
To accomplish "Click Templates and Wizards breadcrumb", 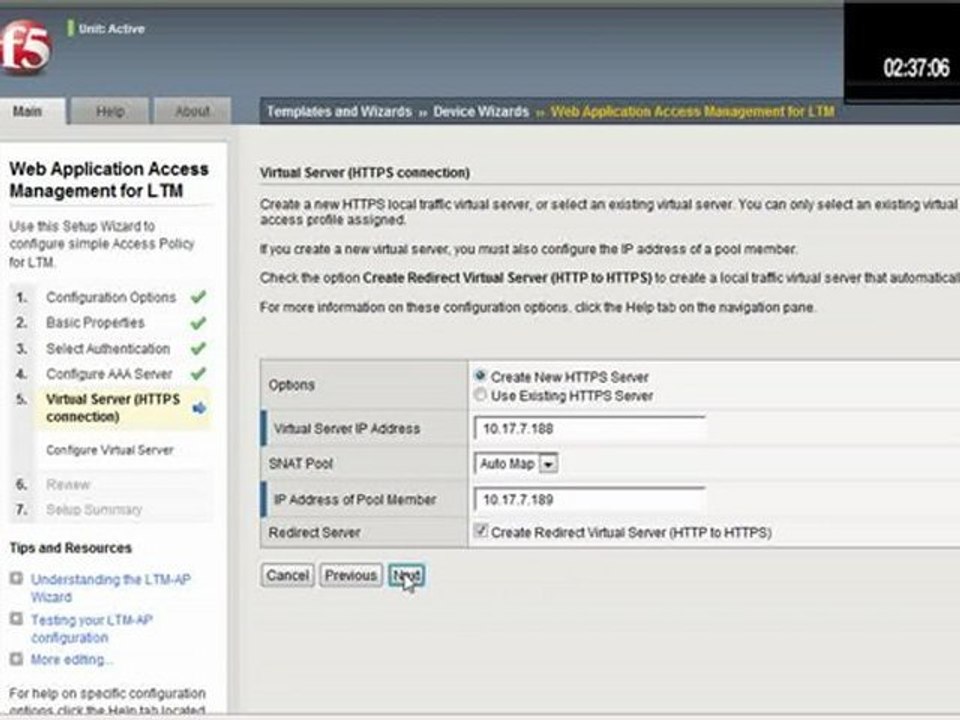I will [x=339, y=112].
